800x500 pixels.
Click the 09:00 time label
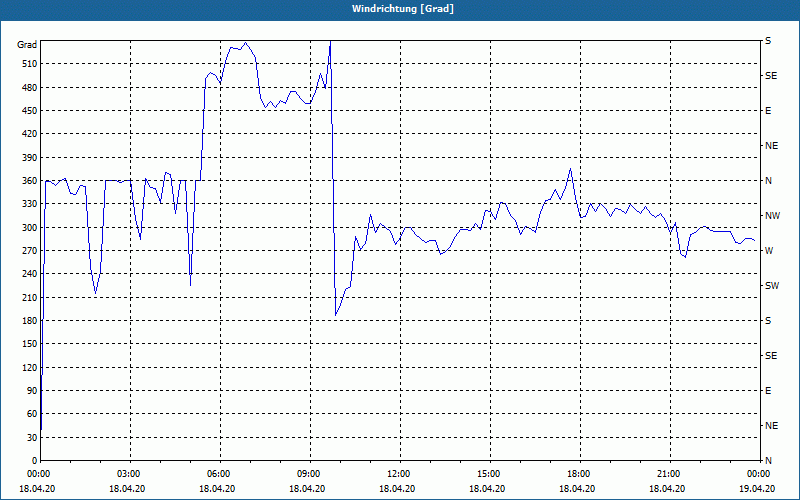click(310, 474)
